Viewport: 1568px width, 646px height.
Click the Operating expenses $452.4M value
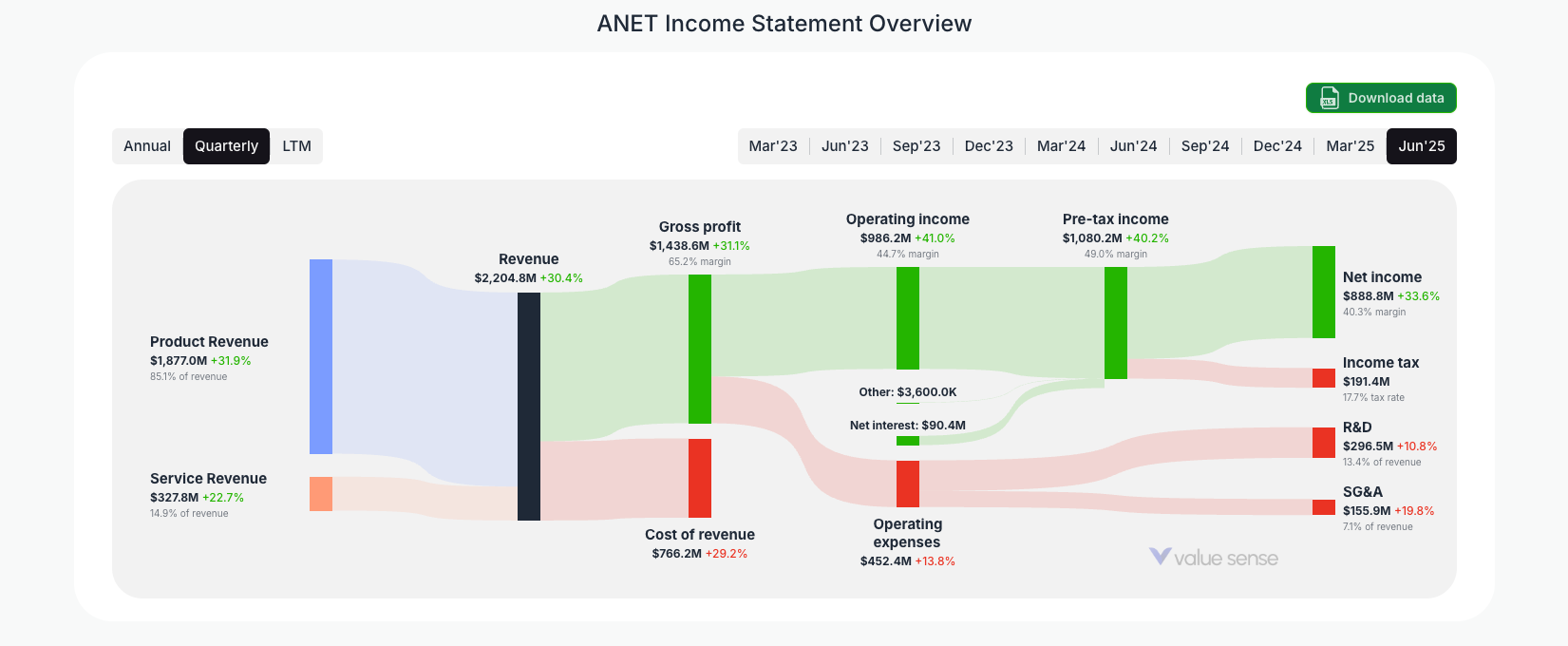[886, 561]
